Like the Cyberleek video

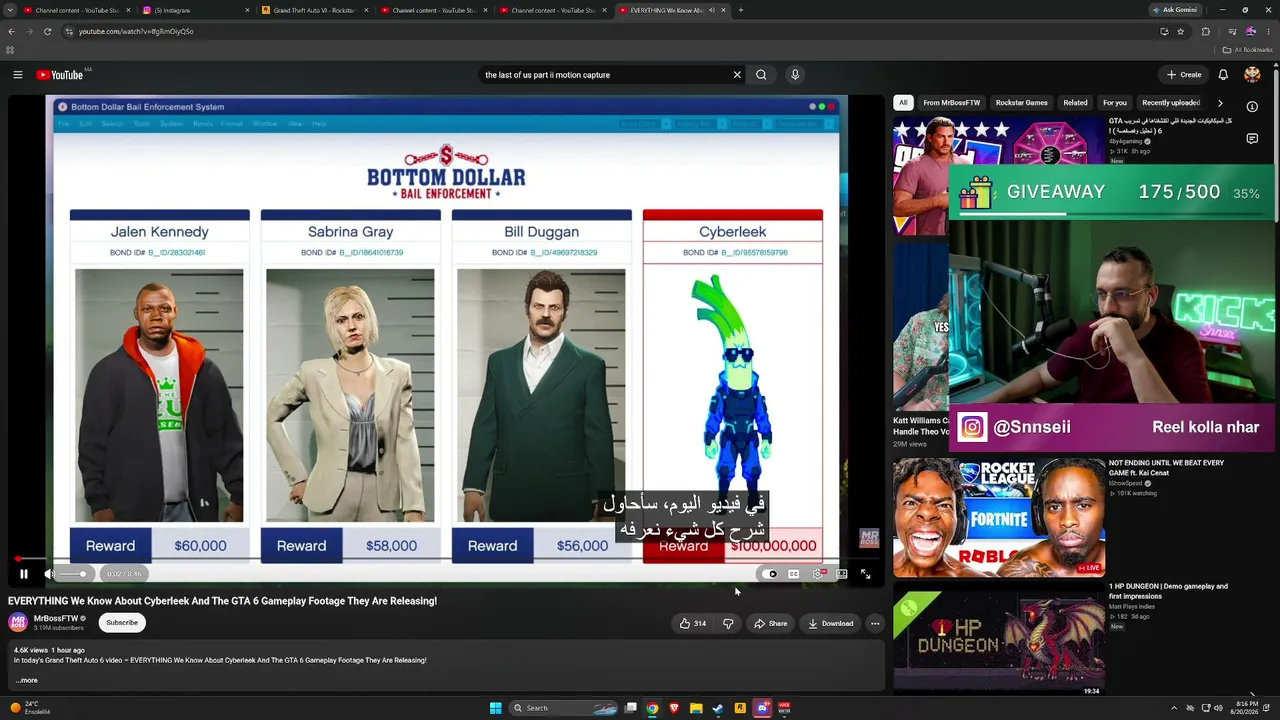tap(693, 624)
